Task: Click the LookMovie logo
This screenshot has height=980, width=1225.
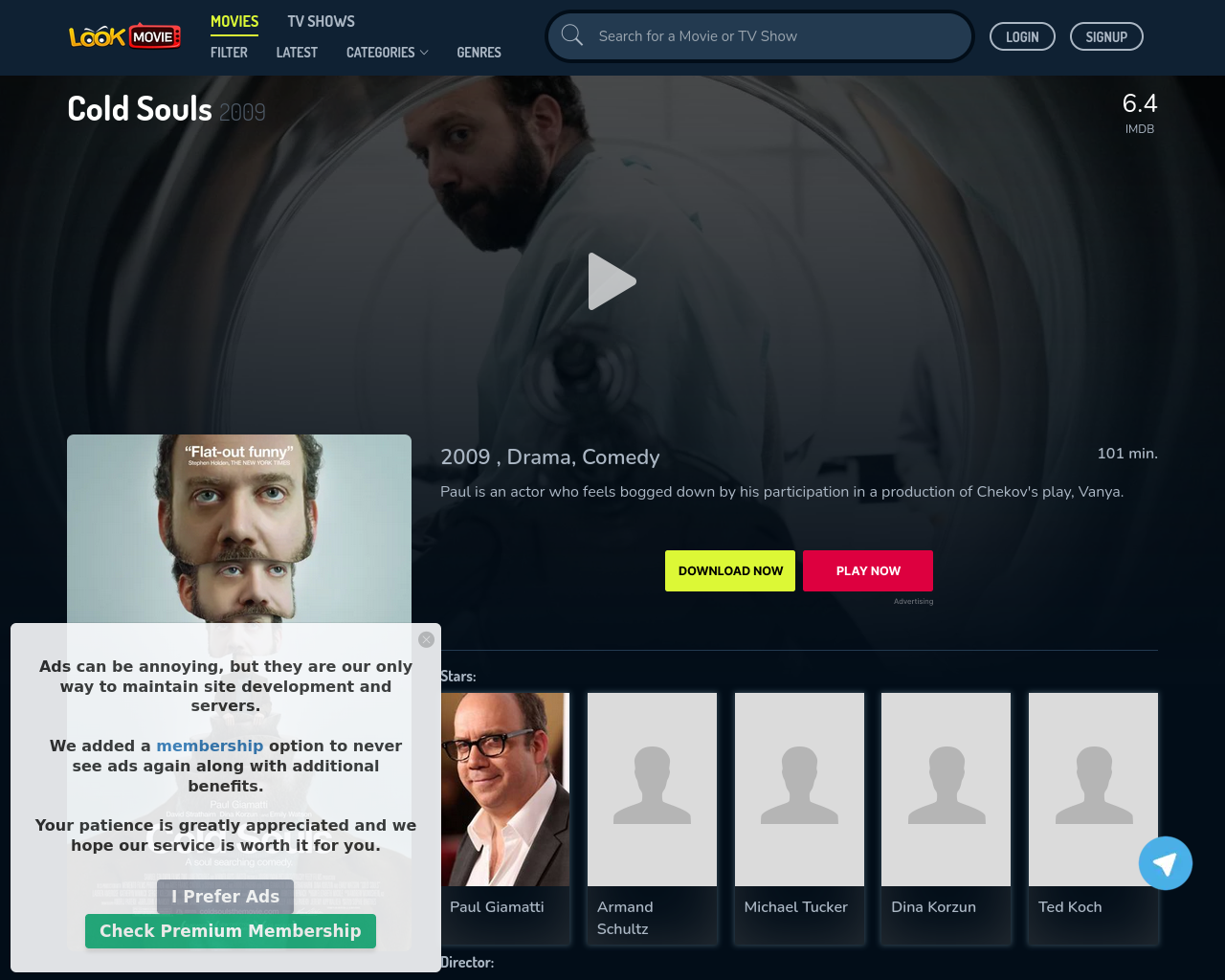Action: coord(124,36)
